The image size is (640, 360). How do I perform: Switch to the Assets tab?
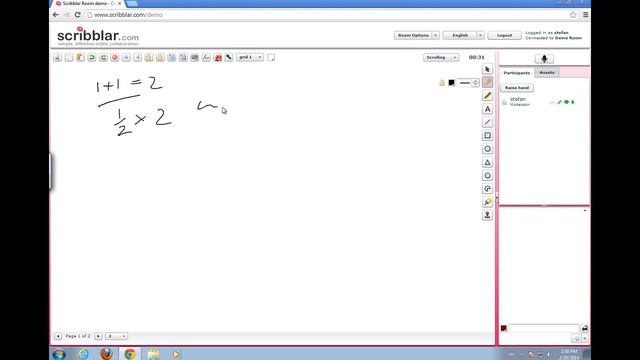click(547, 73)
